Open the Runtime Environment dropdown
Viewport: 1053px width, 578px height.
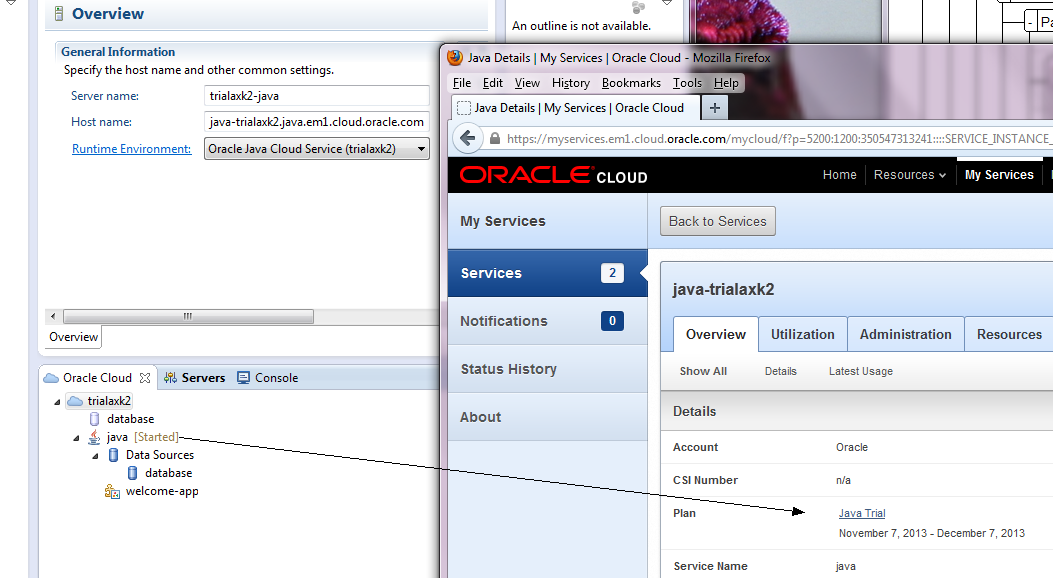(421, 149)
